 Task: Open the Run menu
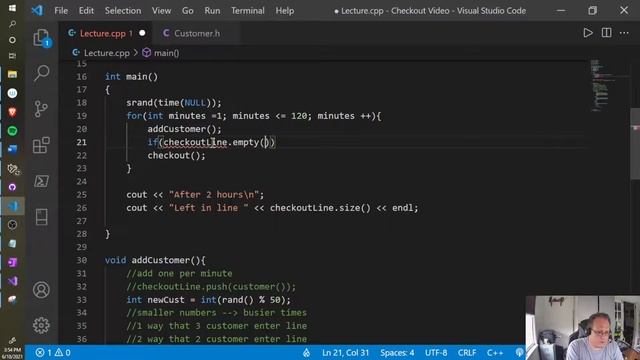click(x=212, y=11)
